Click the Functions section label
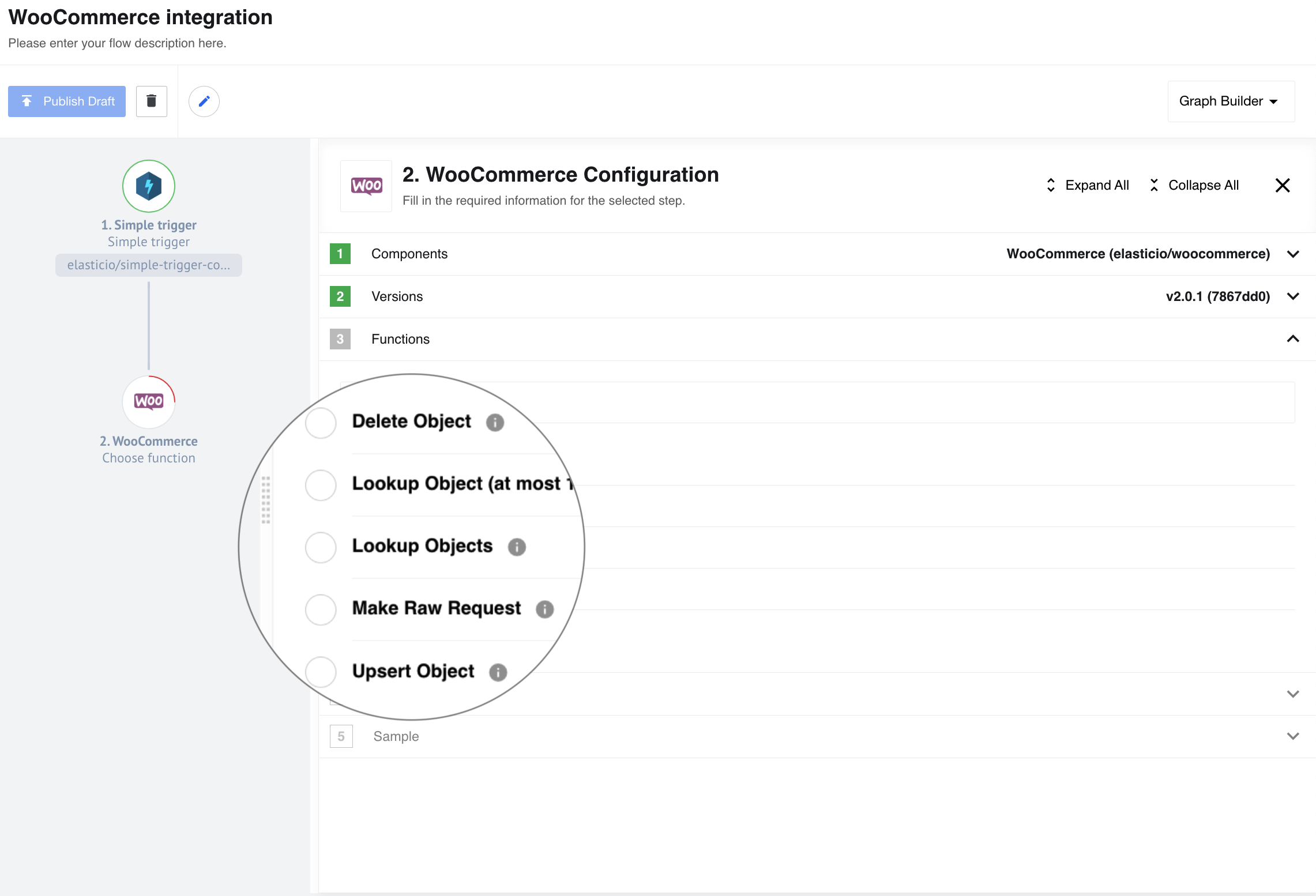This screenshot has height=896, width=1316. pyautogui.click(x=400, y=339)
